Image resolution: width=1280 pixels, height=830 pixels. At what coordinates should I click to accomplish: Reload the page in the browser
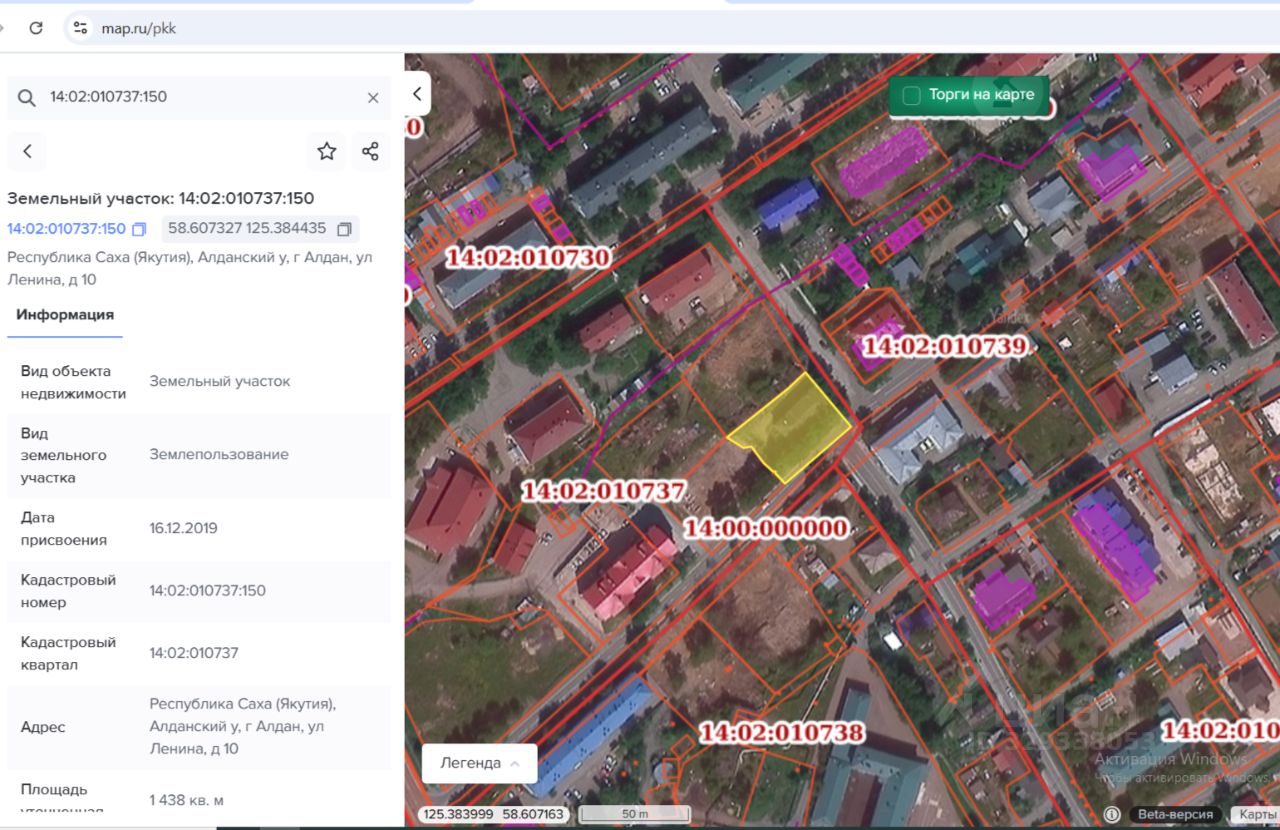click(x=36, y=28)
